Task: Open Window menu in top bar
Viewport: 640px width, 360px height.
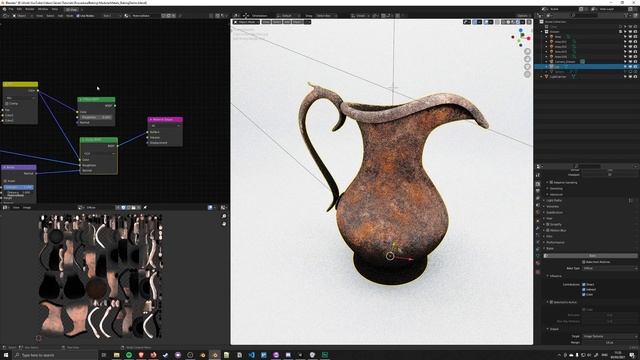Action: click(x=43, y=9)
